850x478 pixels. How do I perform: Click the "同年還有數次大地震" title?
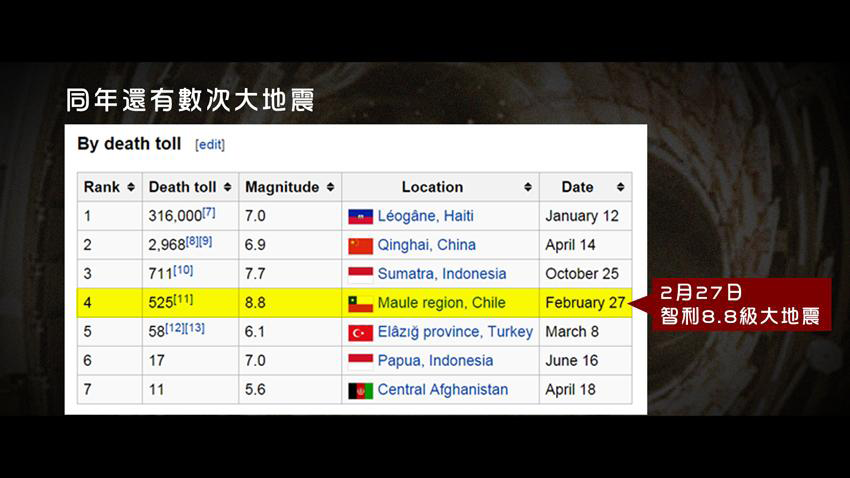pyautogui.click(x=190, y=100)
